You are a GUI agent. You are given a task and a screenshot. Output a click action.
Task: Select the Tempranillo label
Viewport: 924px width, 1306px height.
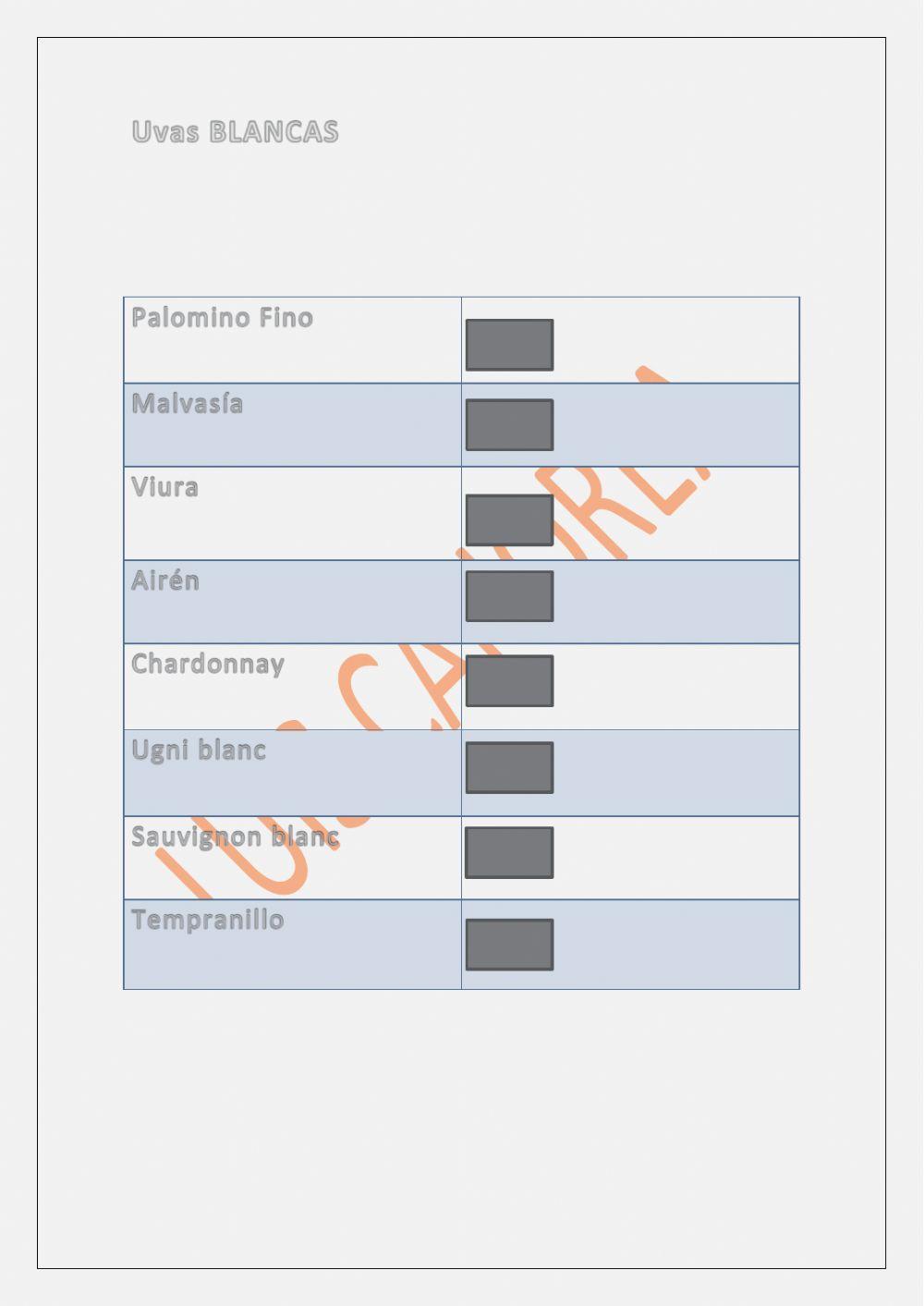(x=208, y=920)
